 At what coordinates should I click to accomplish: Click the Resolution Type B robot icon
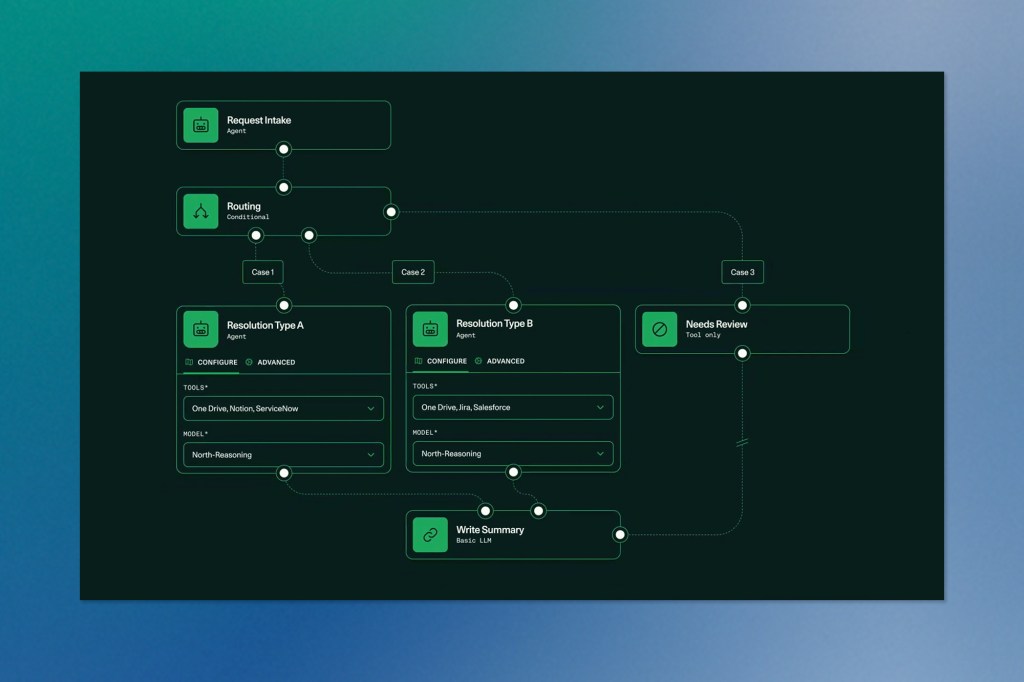pyautogui.click(x=430, y=329)
